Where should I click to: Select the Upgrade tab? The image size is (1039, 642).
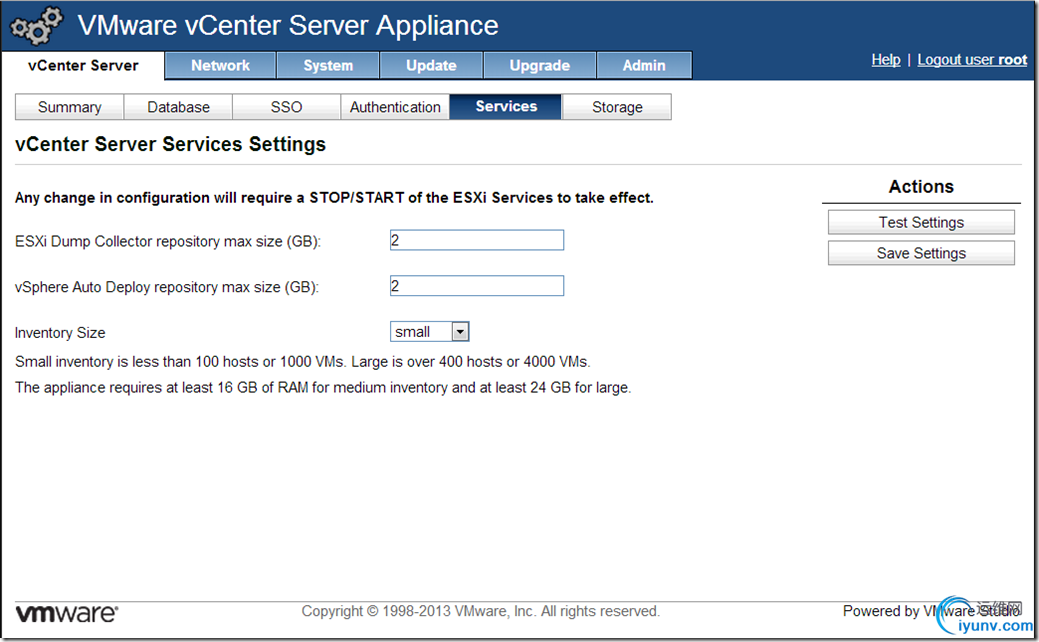click(x=539, y=66)
